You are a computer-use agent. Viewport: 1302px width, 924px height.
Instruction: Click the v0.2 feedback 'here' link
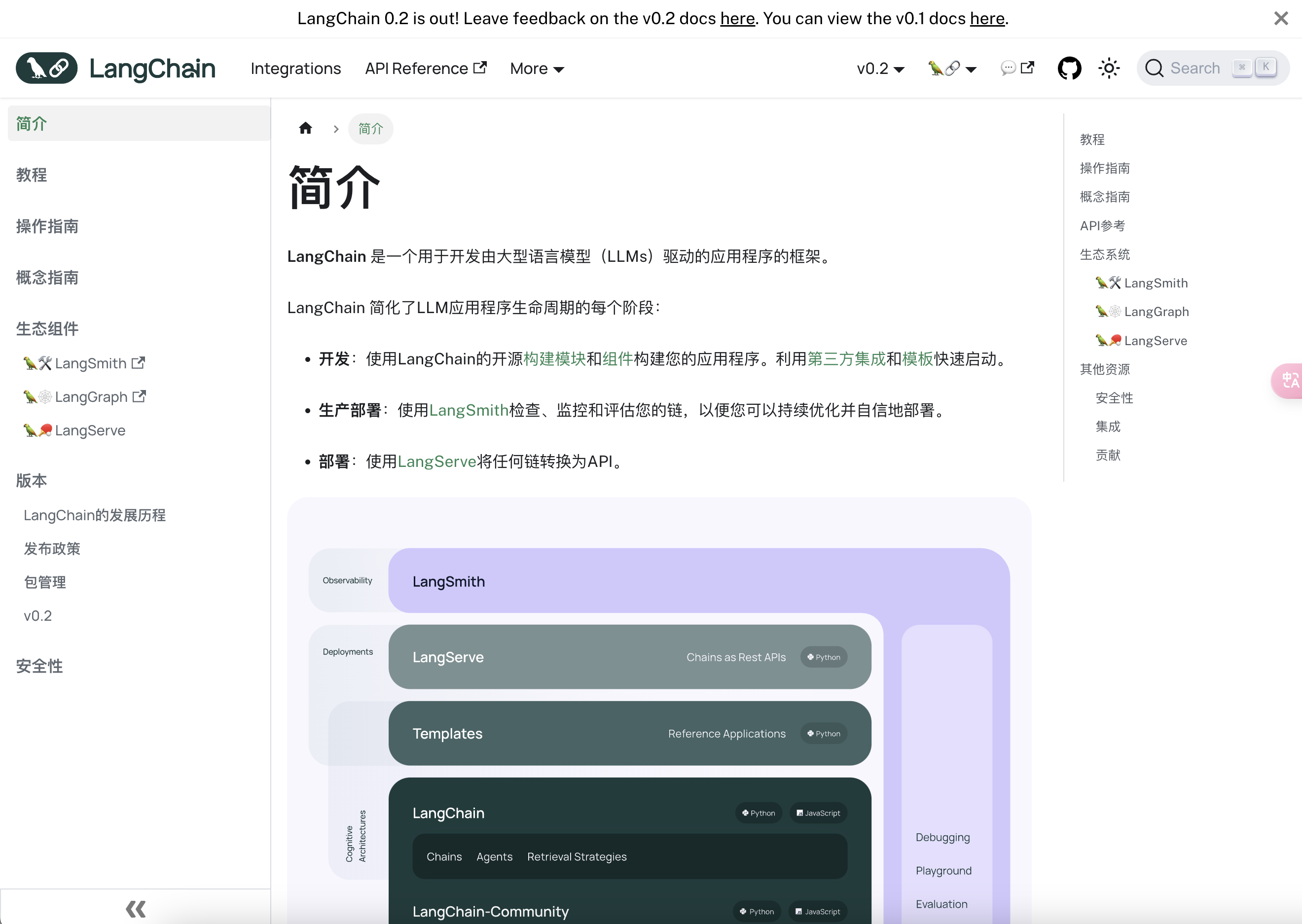(737, 18)
